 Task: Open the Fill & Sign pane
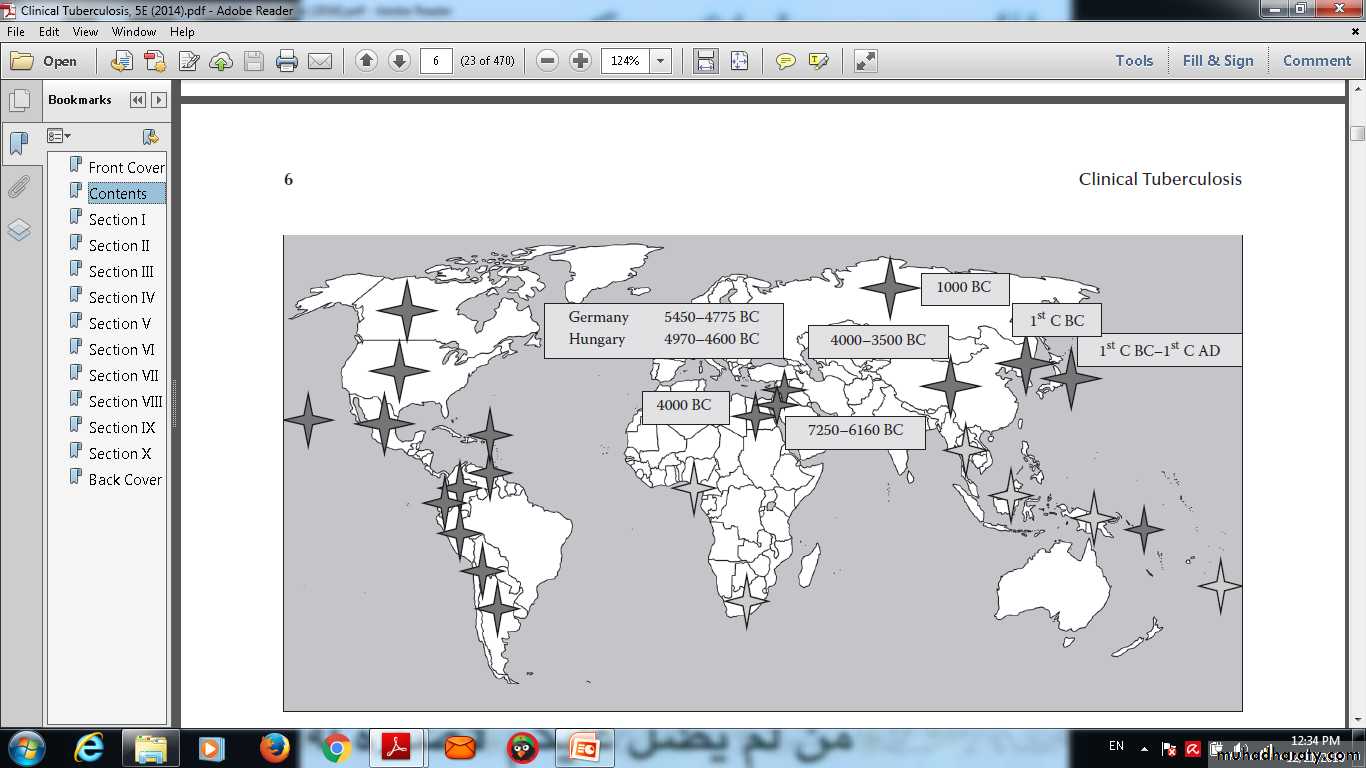click(x=1217, y=61)
